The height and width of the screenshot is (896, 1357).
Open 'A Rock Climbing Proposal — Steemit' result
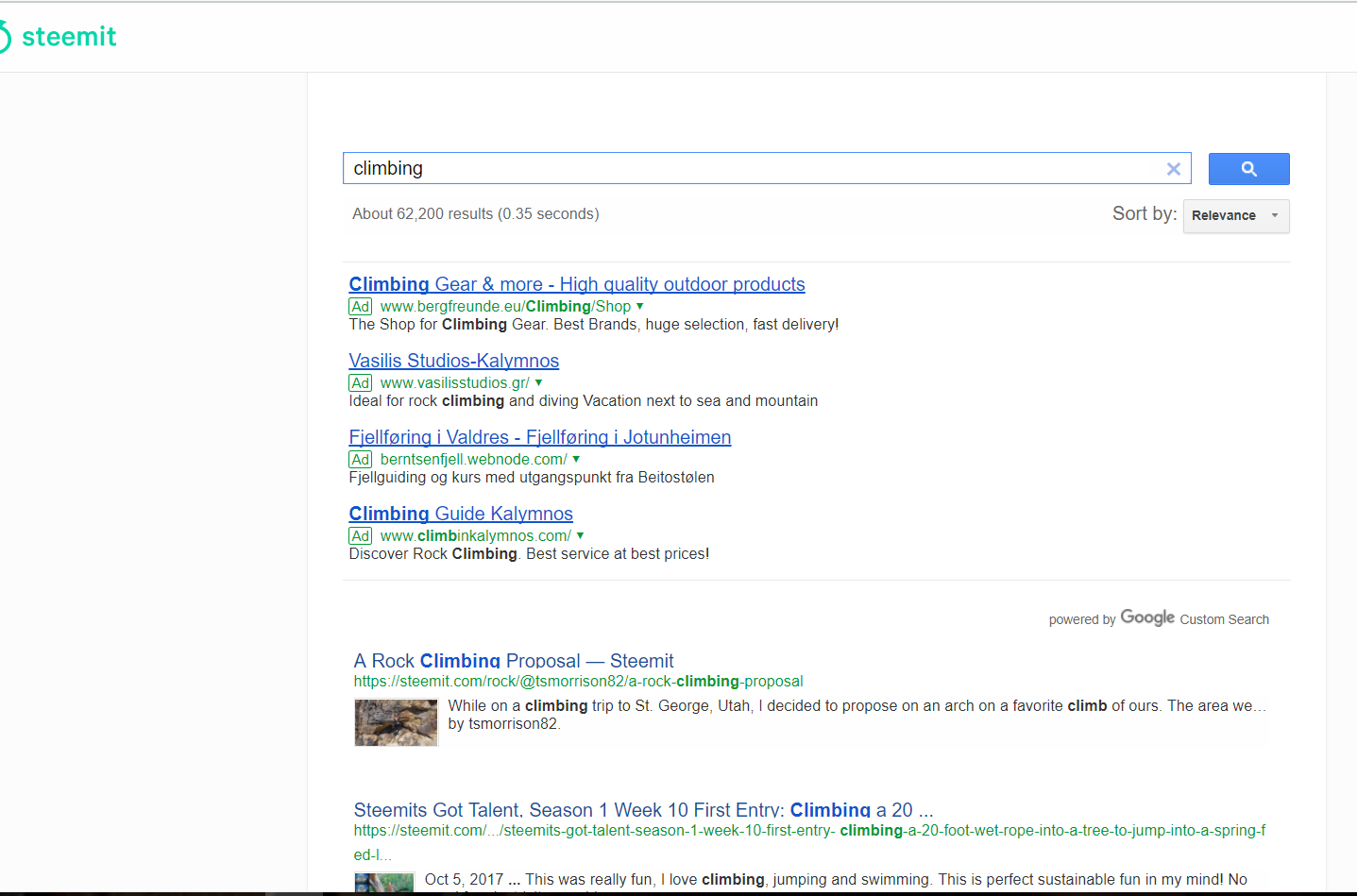514,660
